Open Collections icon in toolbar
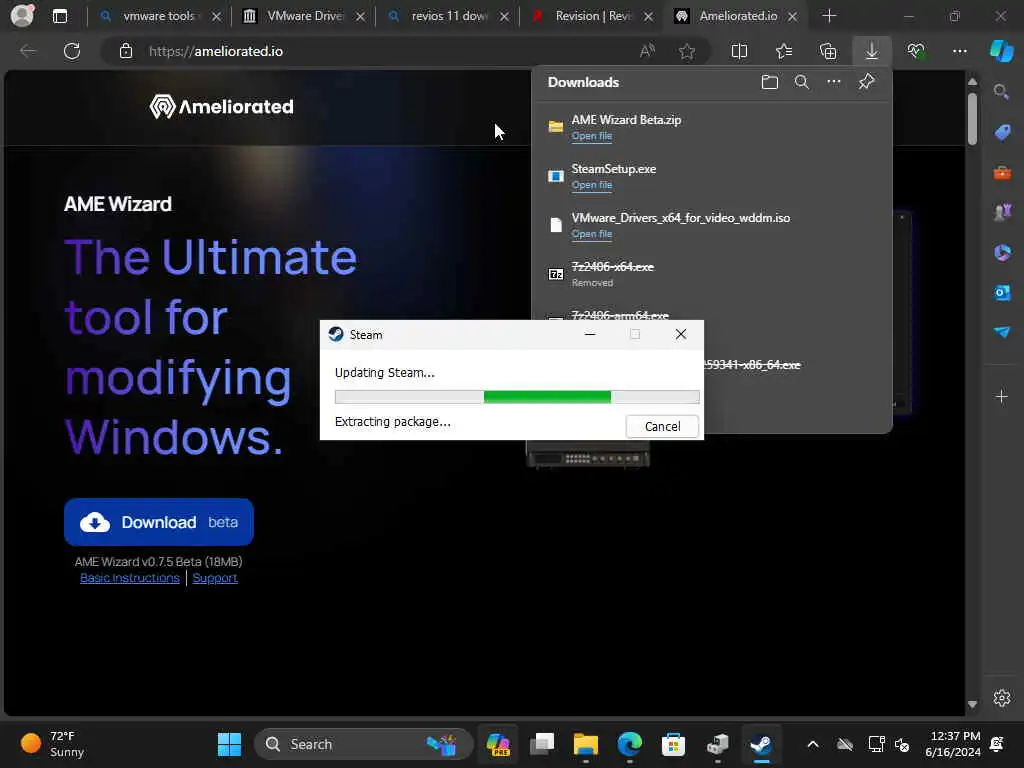Screen dimensions: 1024x768 click(x=828, y=51)
